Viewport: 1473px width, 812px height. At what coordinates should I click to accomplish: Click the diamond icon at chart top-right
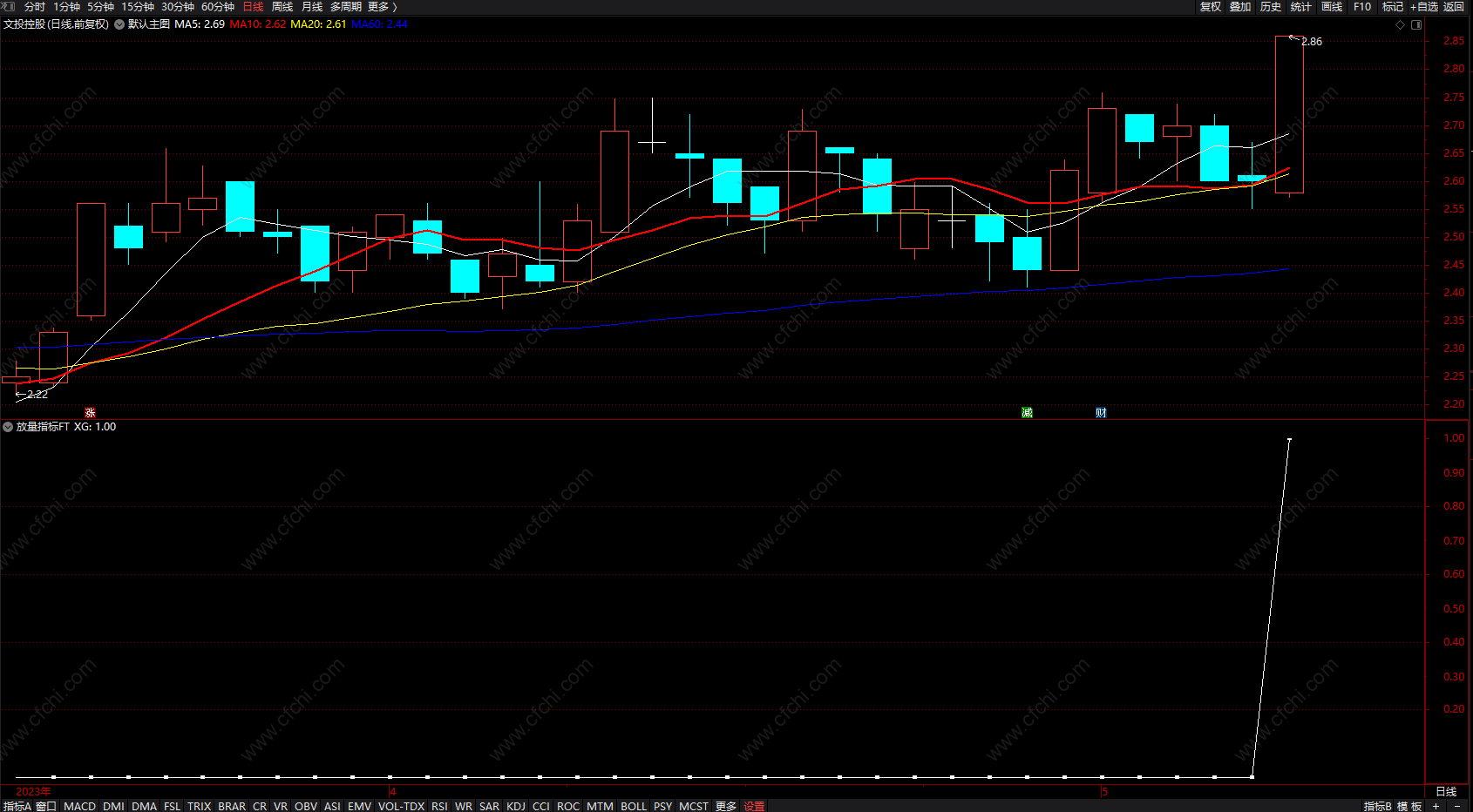(x=1401, y=24)
